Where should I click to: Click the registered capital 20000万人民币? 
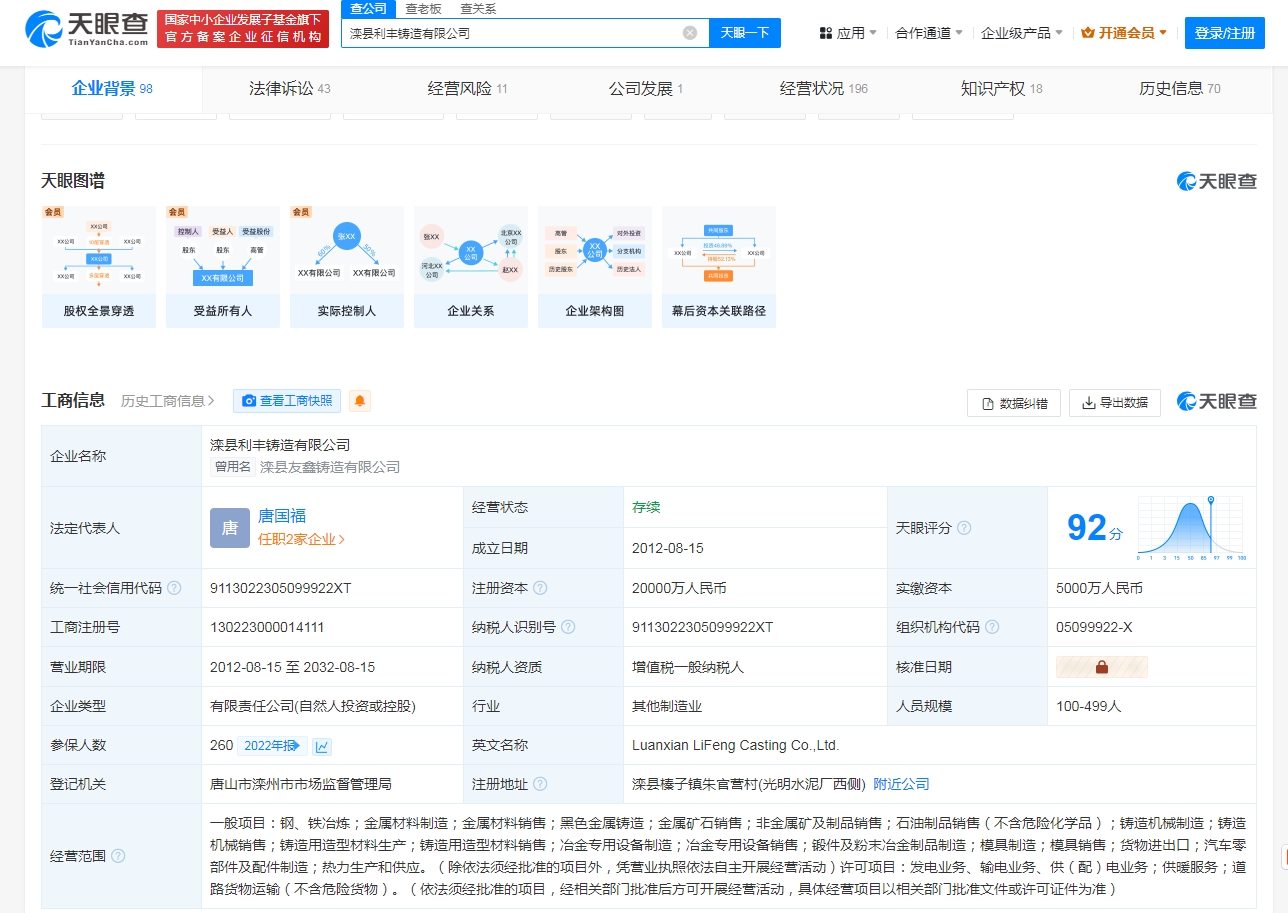click(679, 588)
